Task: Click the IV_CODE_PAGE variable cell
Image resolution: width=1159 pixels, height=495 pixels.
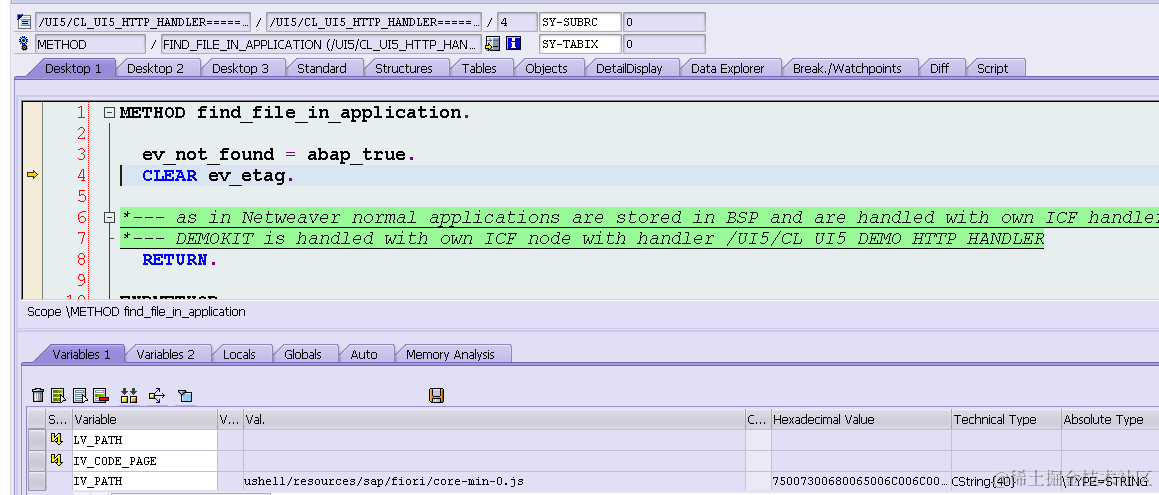Action: coord(145,460)
